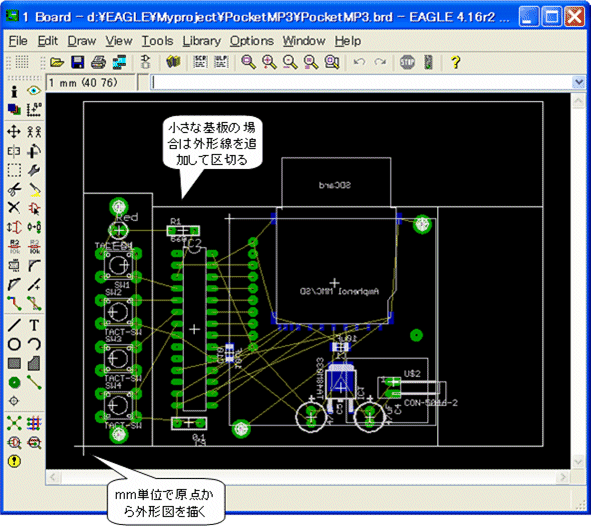Image resolution: width=591 pixels, height=526 pixels.
Task: Click the zoom in magnifier
Action: [269, 62]
